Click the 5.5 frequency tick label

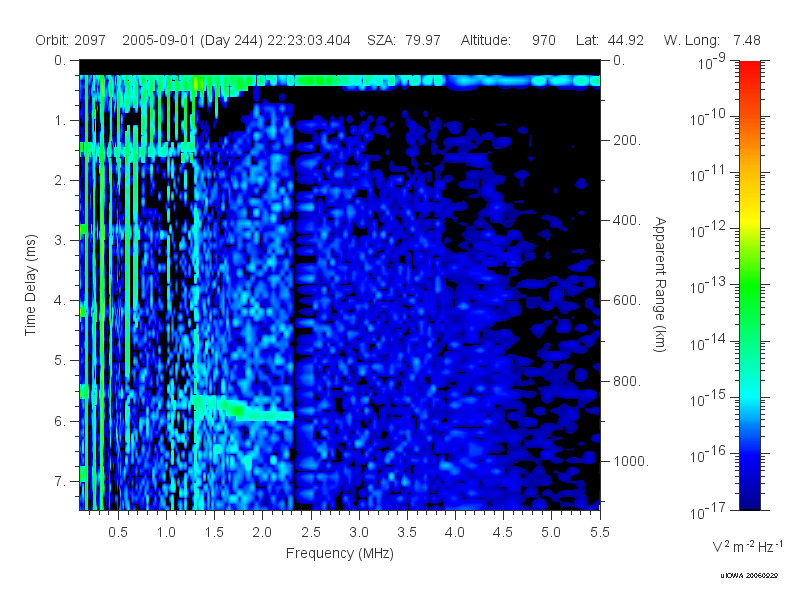tap(599, 532)
